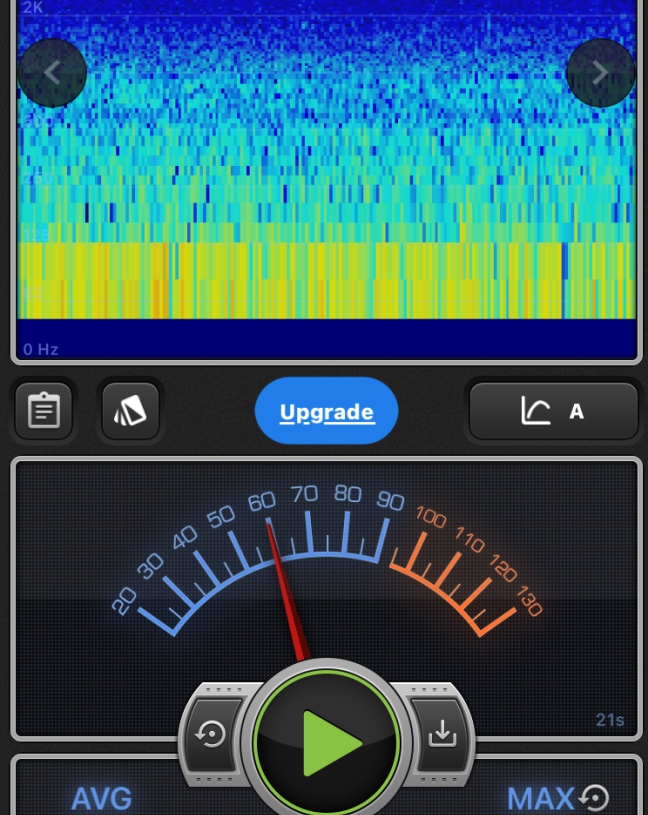The height and width of the screenshot is (815, 648).
Task: Tap the 130 mark on the orange scale
Action: point(530,603)
